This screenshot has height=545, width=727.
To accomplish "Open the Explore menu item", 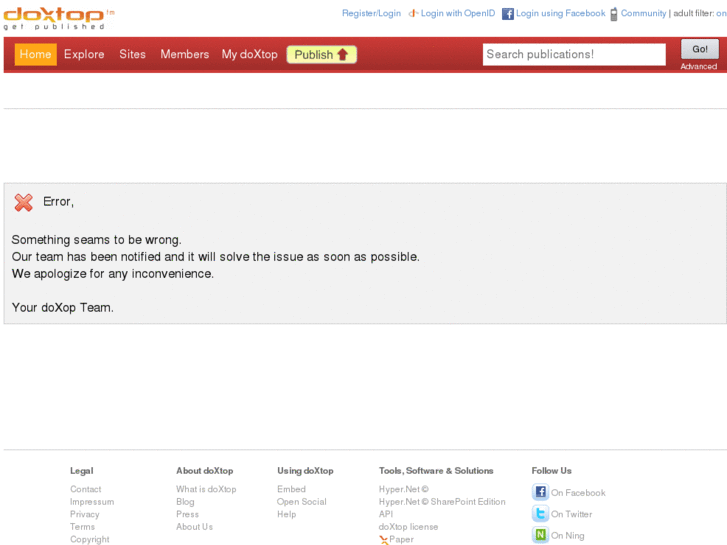I will (x=84, y=54).
